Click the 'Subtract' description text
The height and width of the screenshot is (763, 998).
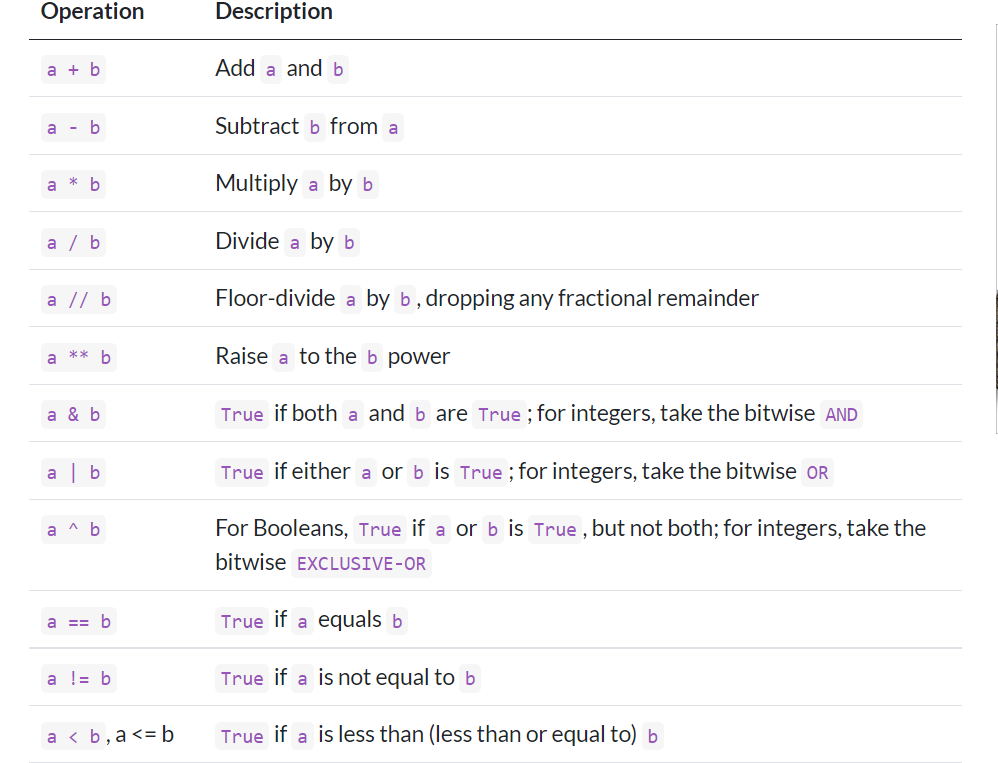tap(257, 126)
